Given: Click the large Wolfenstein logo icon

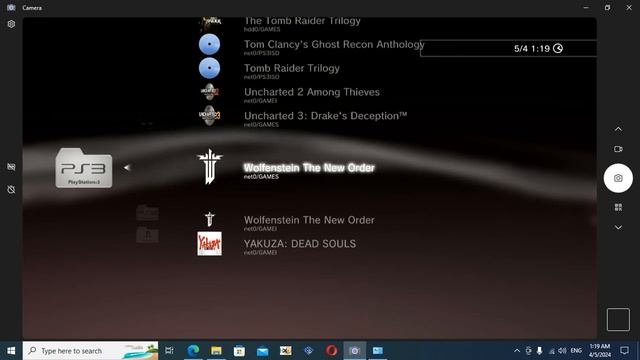Looking at the screenshot, I should click(x=209, y=167).
